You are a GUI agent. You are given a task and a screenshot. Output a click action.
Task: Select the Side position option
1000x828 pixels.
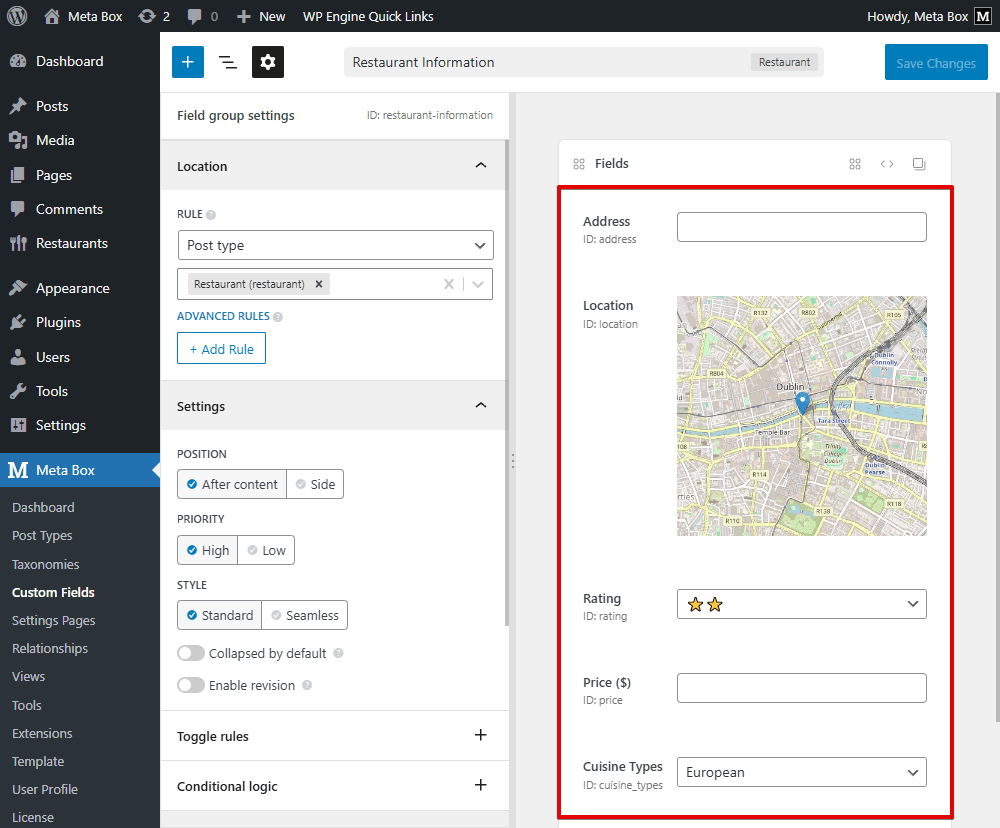pyautogui.click(x=314, y=484)
